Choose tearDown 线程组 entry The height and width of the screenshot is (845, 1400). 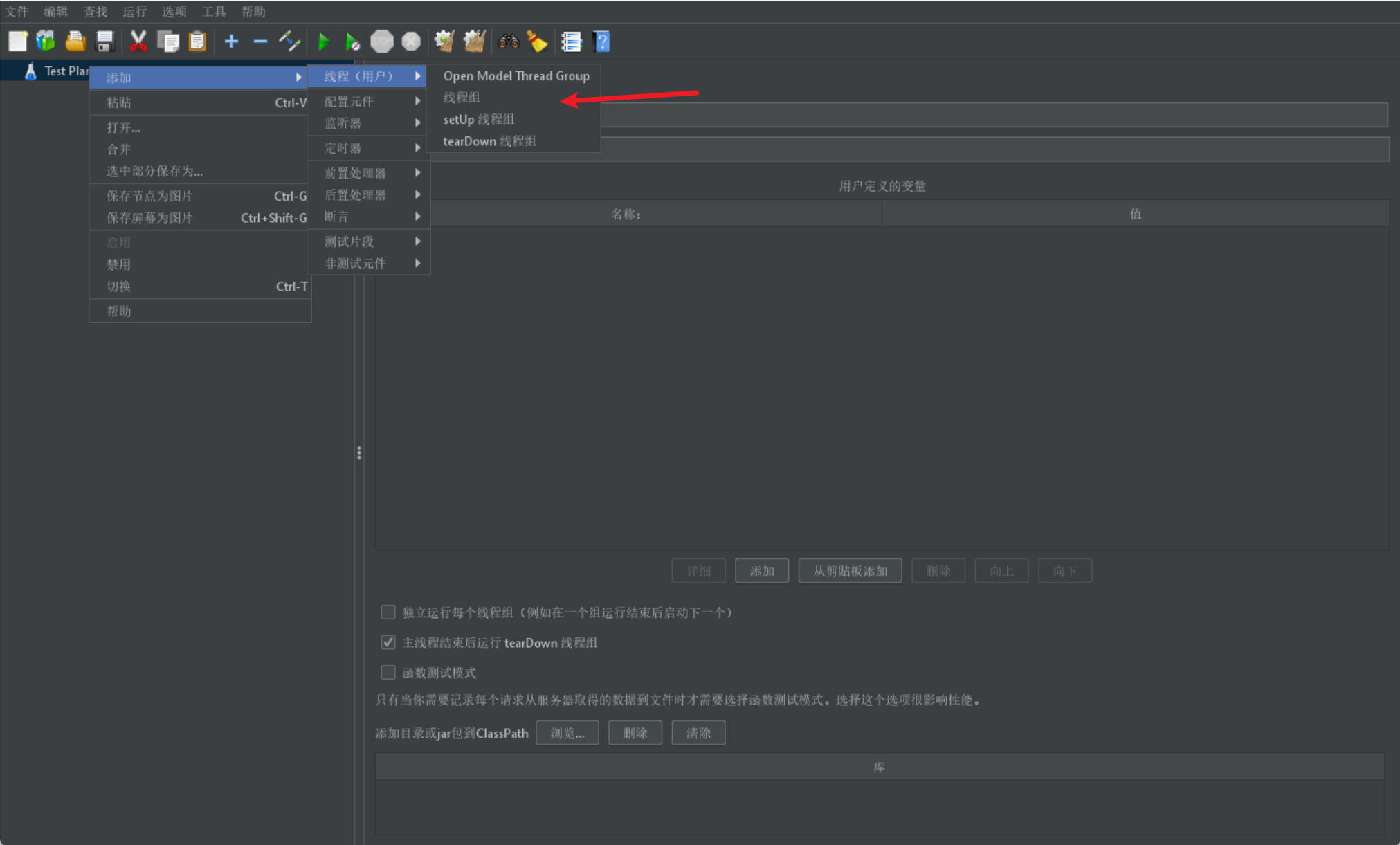513,141
